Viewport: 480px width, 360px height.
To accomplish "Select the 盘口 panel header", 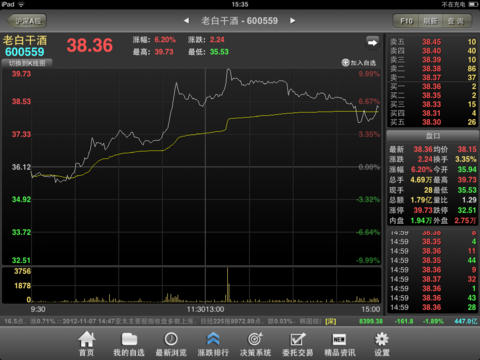I will [x=433, y=136].
